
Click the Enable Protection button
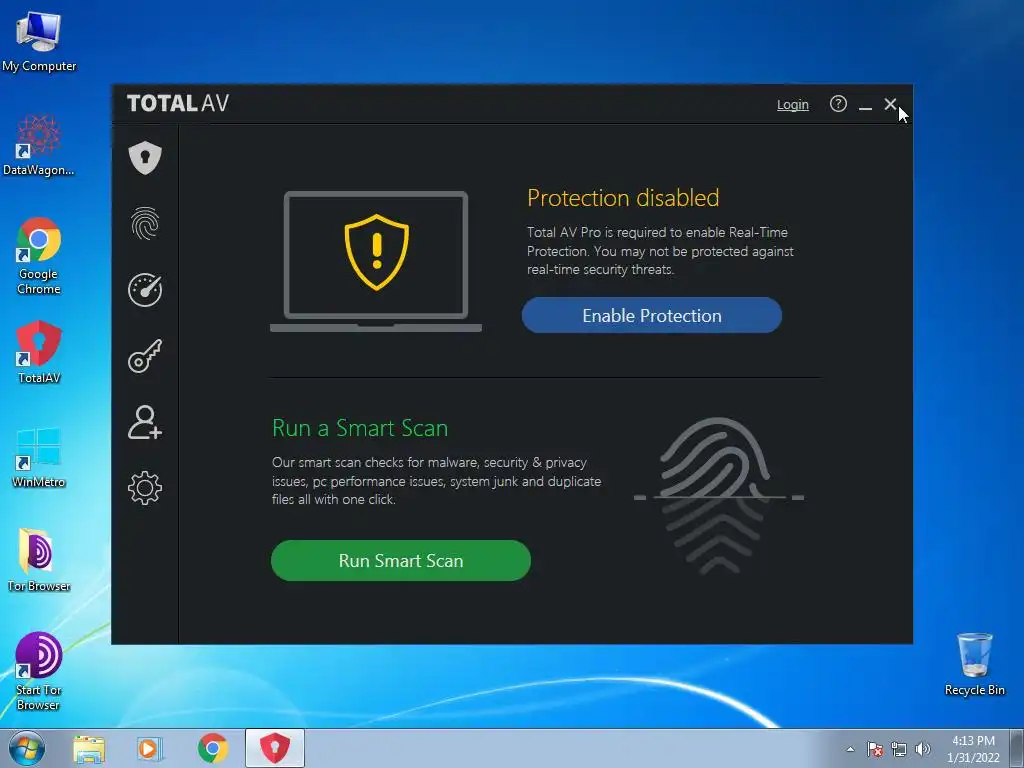tap(651, 315)
